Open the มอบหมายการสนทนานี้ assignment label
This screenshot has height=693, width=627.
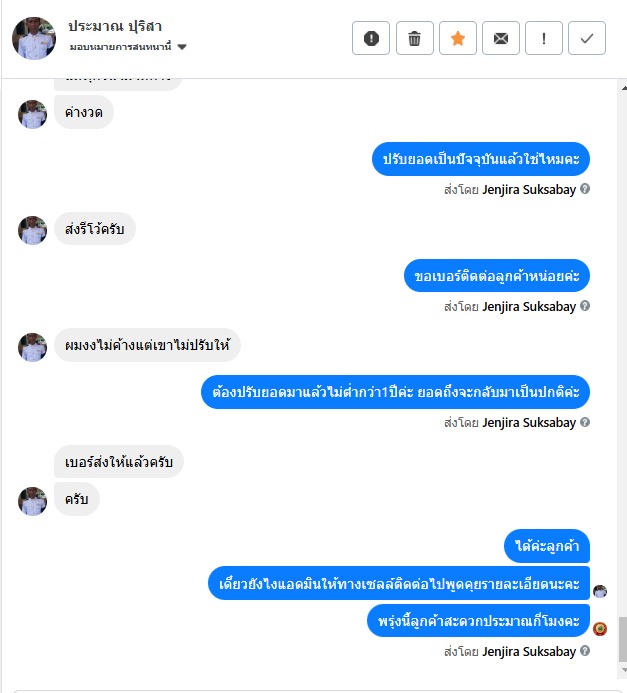point(120,47)
